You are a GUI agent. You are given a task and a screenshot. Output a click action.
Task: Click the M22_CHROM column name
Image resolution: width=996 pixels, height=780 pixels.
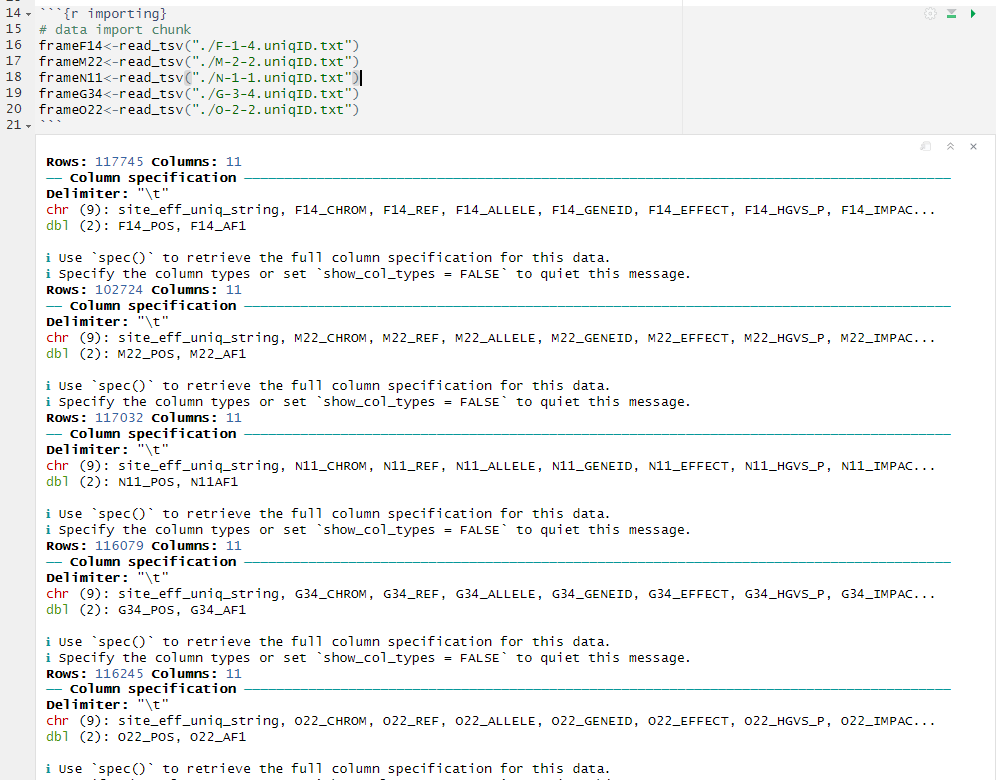tap(330, 338)
